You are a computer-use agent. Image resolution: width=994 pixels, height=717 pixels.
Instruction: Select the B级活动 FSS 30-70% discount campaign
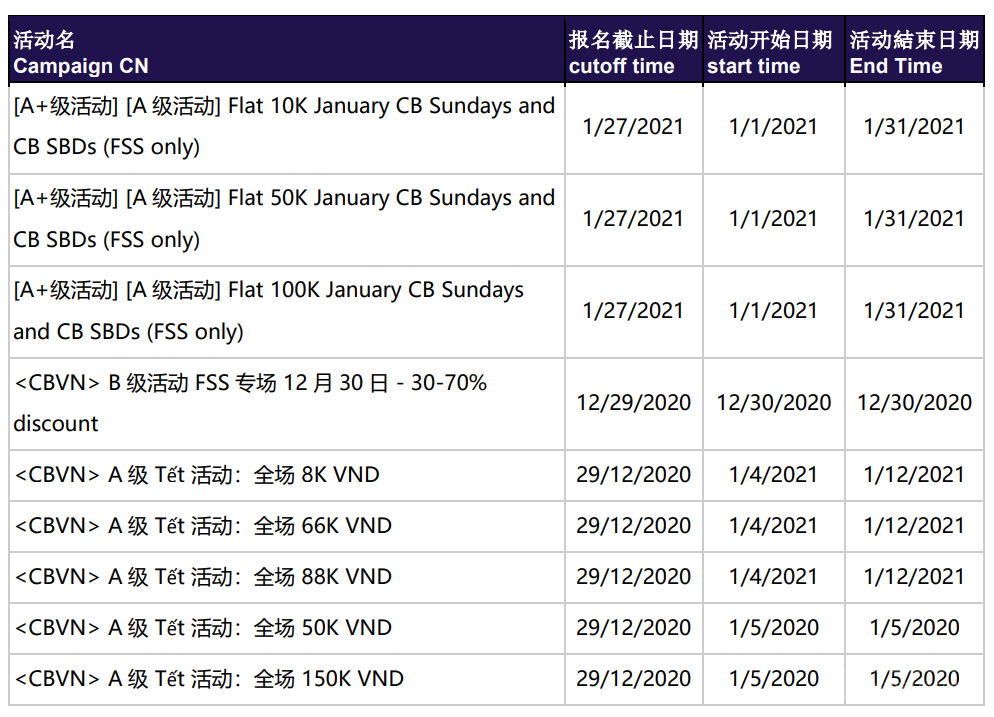[x=250, y=402]
